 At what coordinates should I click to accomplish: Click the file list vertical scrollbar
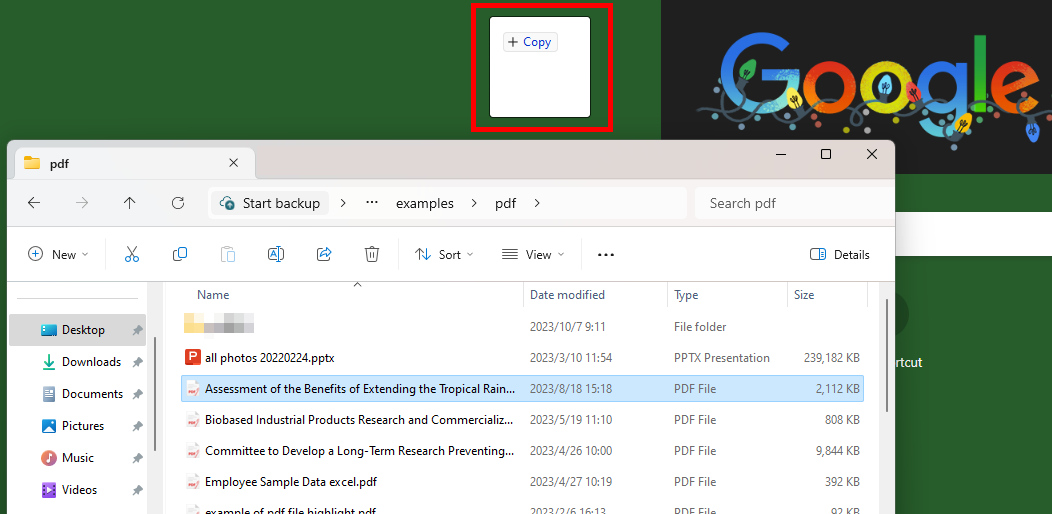(887, 356)
